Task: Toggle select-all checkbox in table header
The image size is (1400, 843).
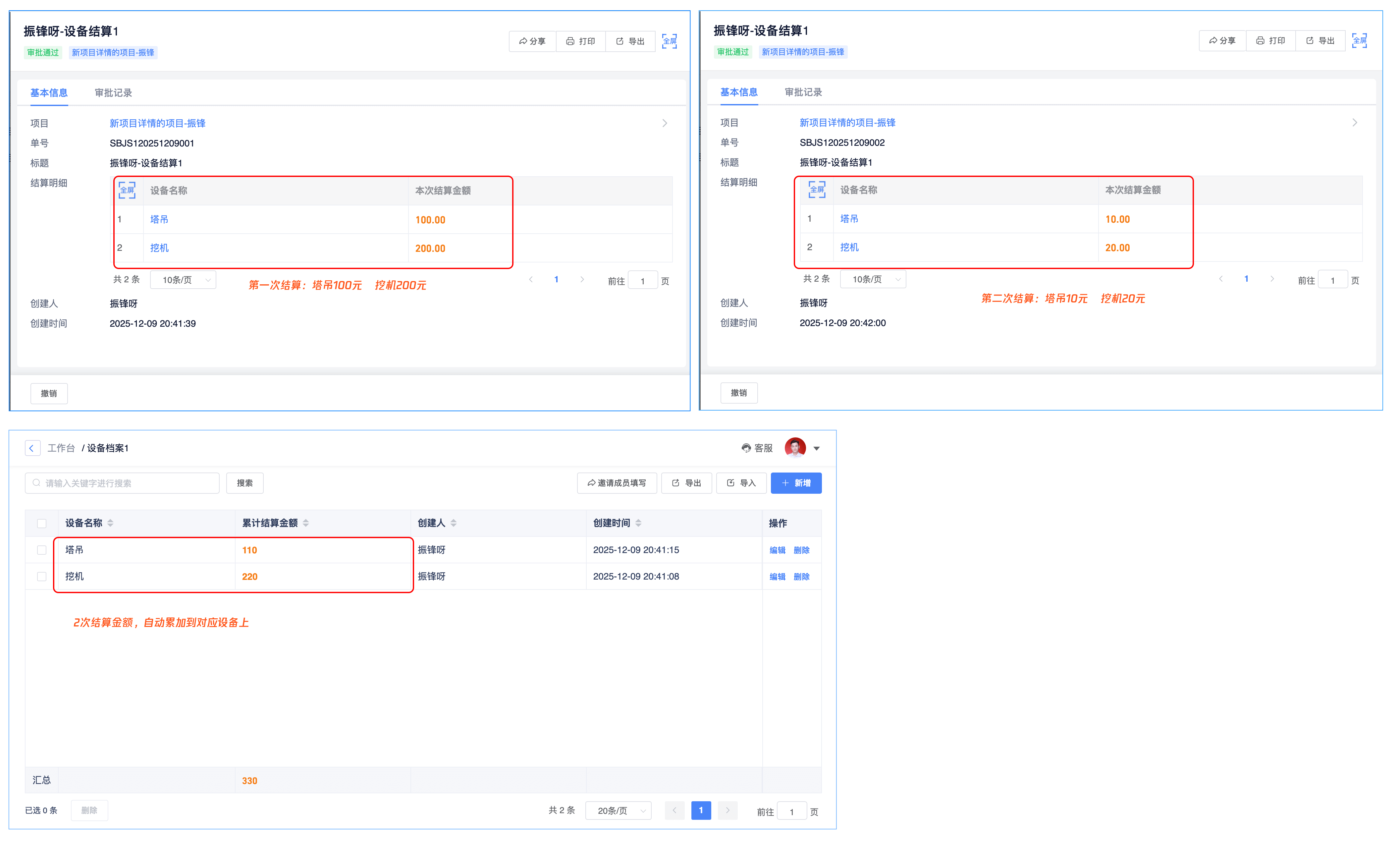Action: tap(41, 523)
